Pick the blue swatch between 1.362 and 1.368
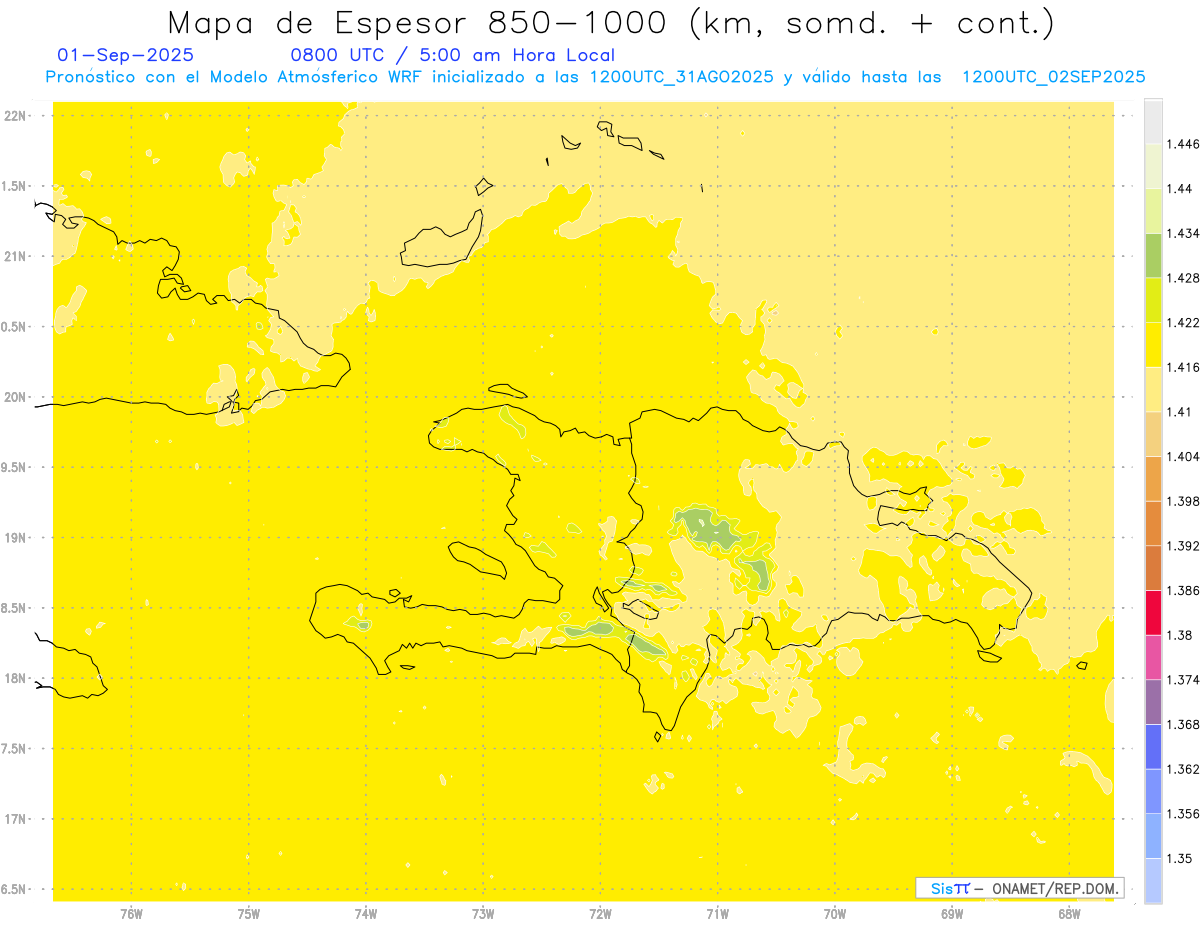 (x=1153, y=747)
